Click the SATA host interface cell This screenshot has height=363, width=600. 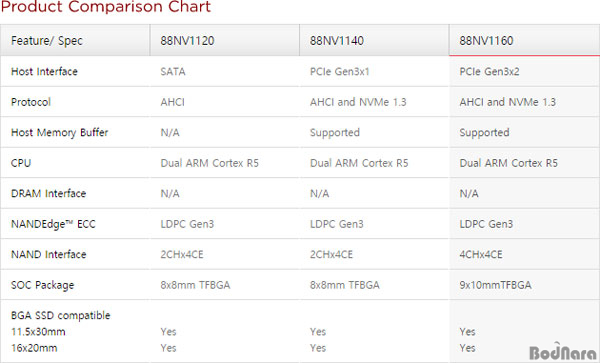pyautogui.click(x=173, y=72)
